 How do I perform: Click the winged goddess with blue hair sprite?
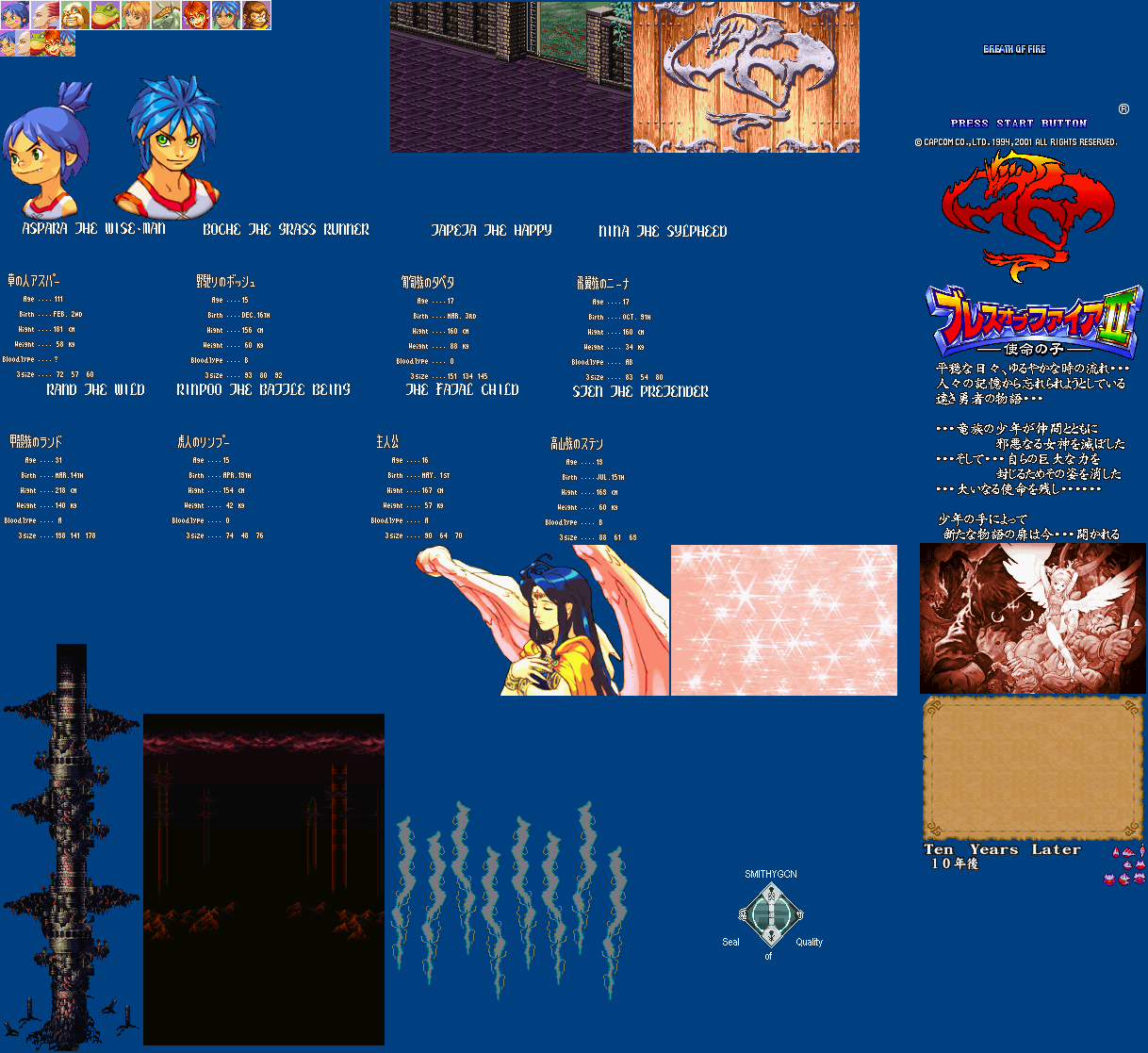pos(542,620)
